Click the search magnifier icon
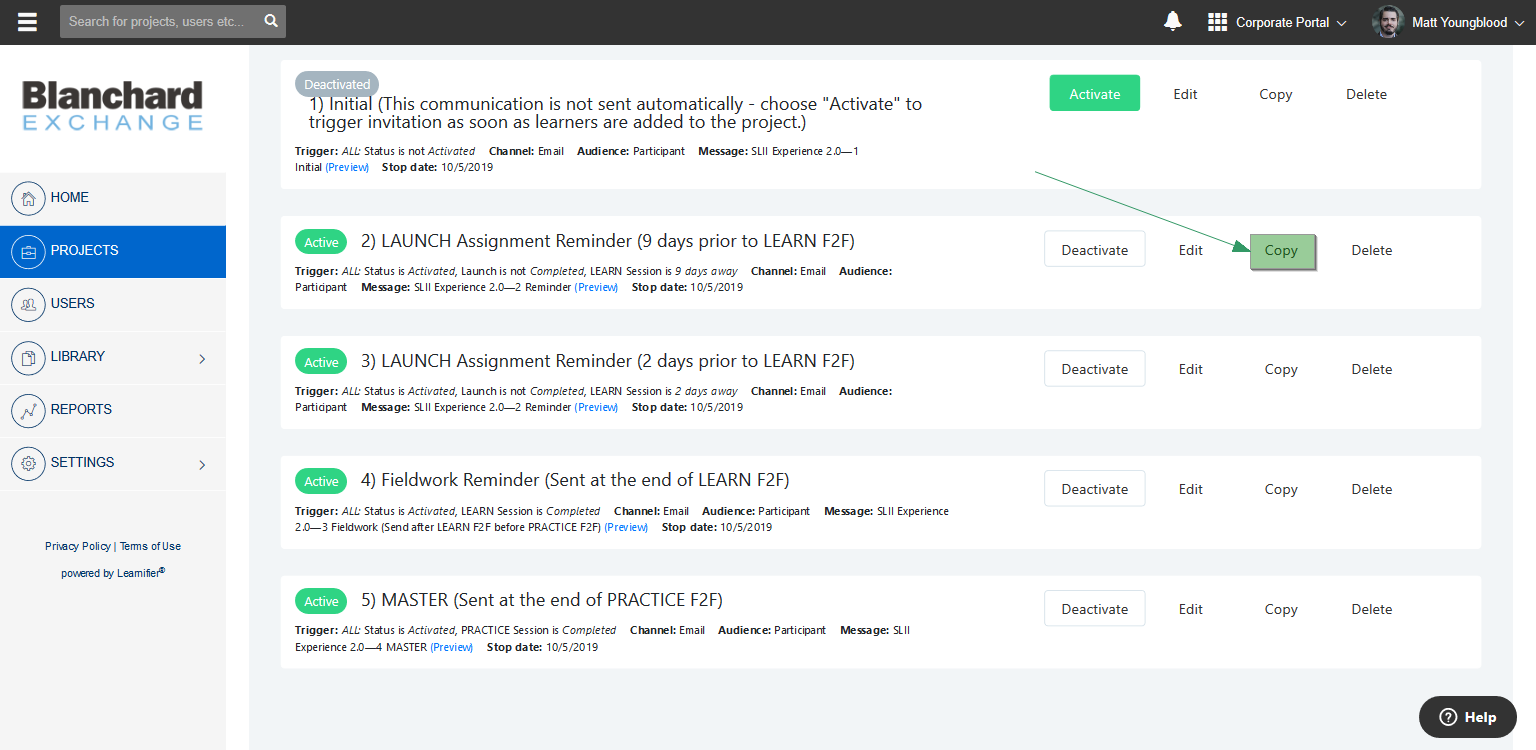1536x750 pixels. [271, 21]
